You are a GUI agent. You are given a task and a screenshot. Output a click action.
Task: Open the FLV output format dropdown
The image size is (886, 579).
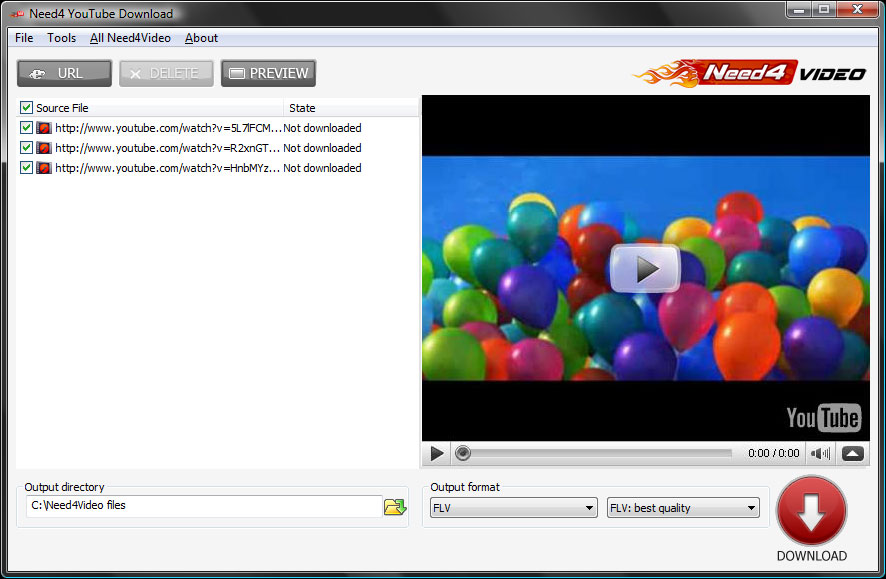(513, 508)
